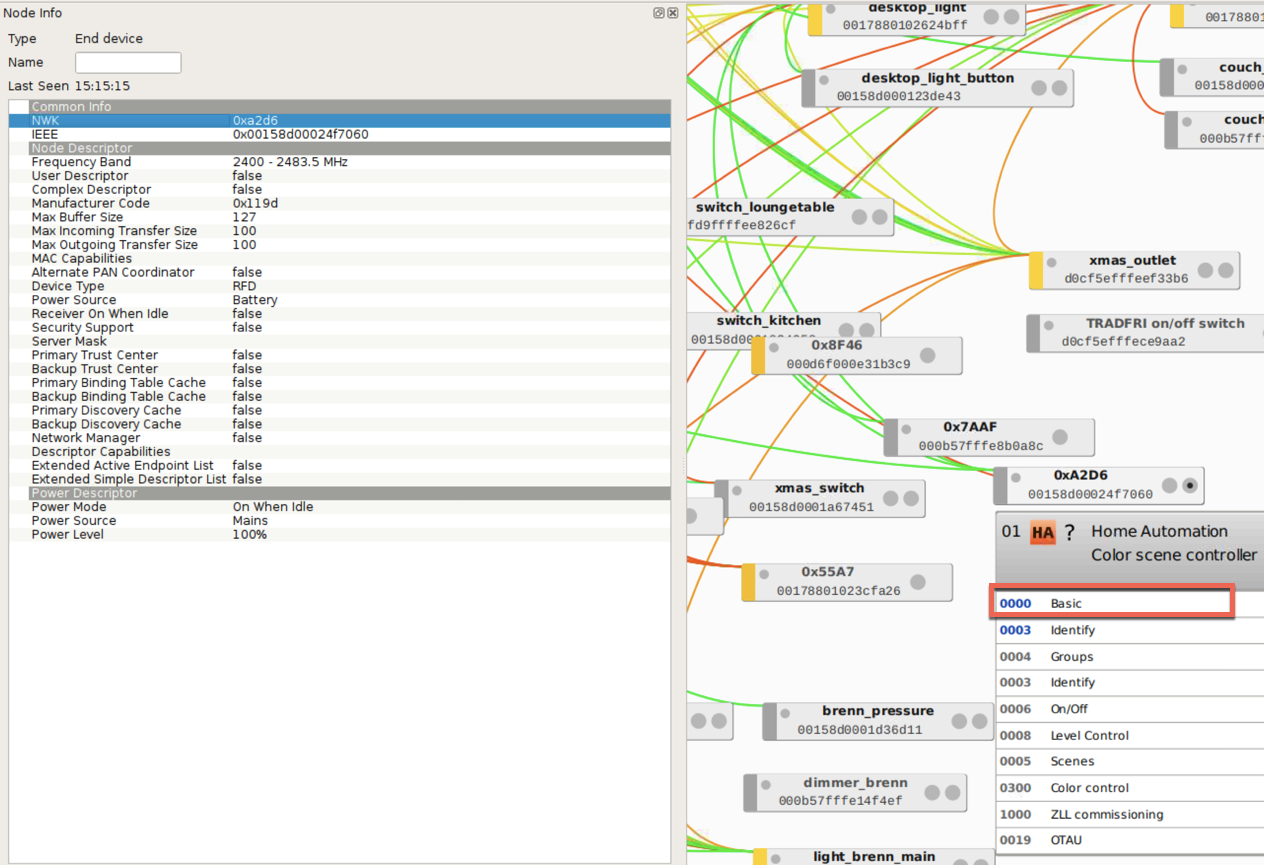1264x865 pixels.
Task: Select the Power Level 100% row
Action: 340,535
